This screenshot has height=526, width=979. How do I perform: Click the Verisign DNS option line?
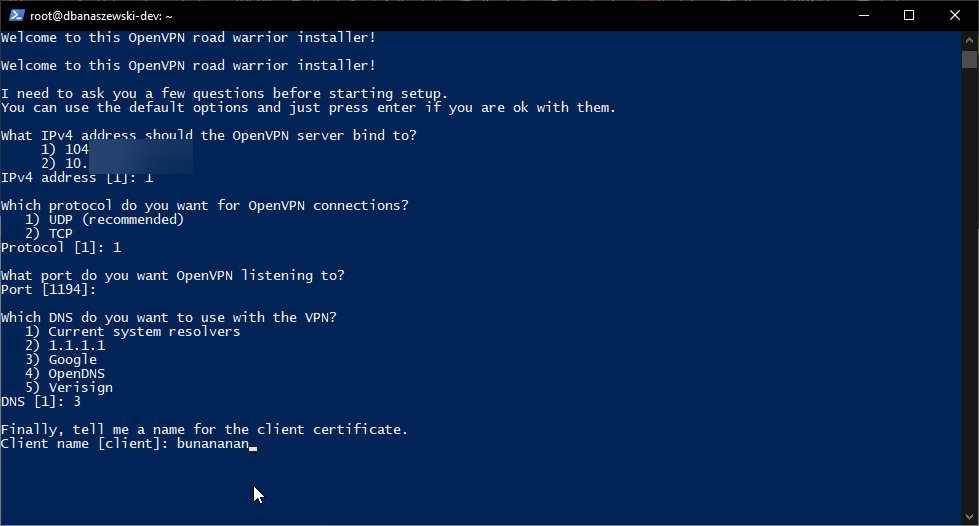(x=80, y=387)
